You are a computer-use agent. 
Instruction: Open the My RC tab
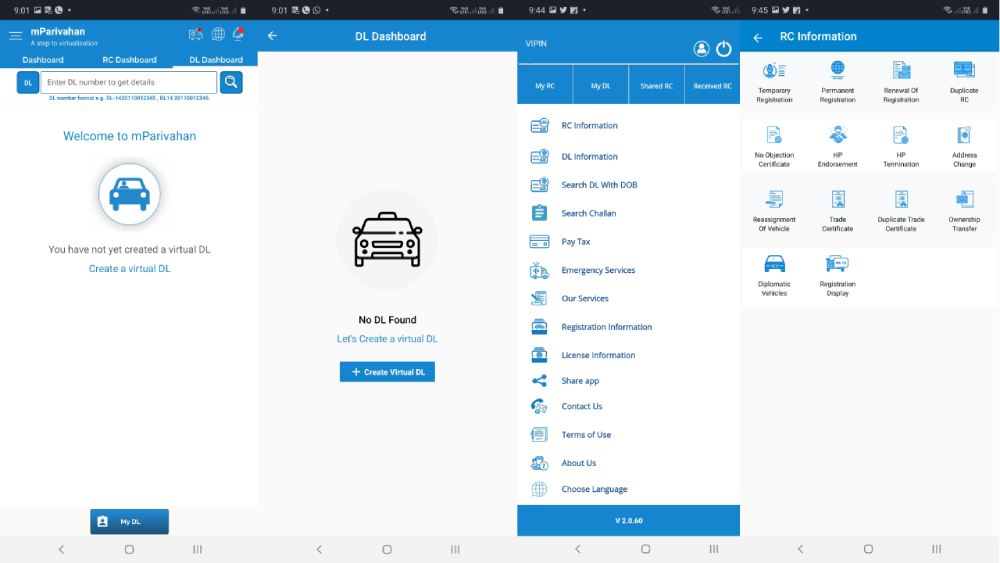pyautogui.click(x=545, y=85)
